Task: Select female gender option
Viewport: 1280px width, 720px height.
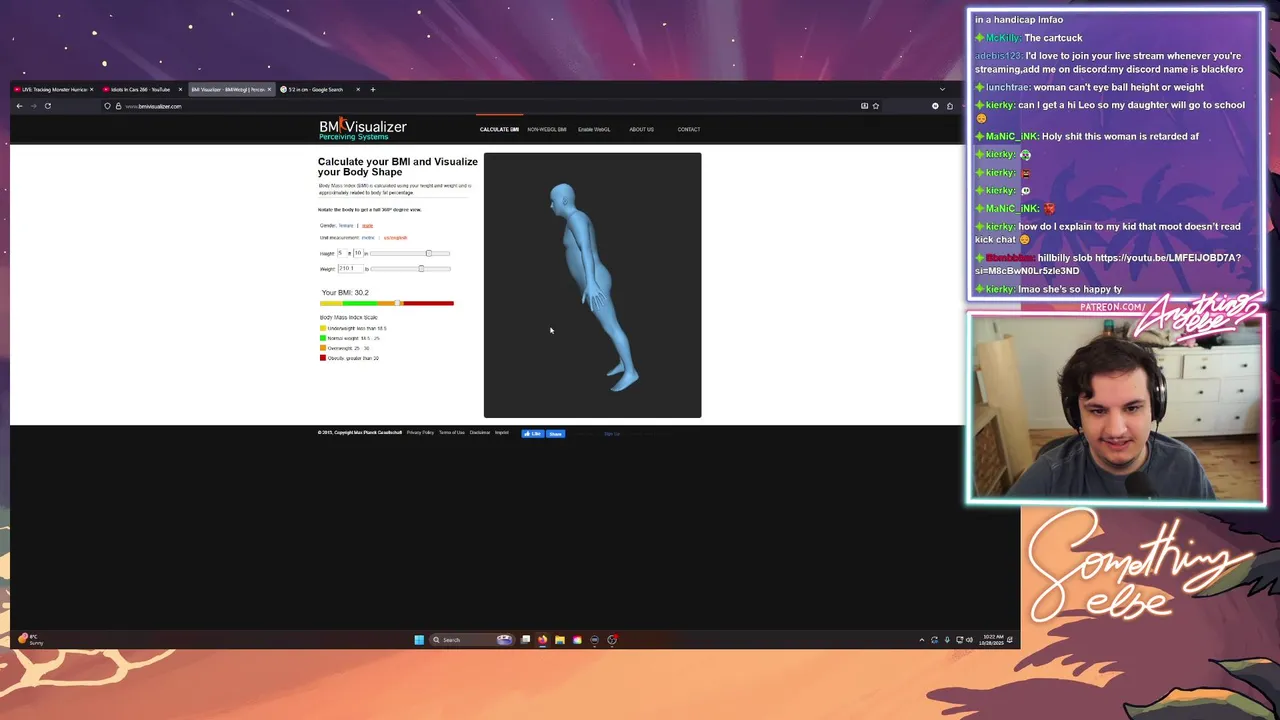Action: point(346,225)
